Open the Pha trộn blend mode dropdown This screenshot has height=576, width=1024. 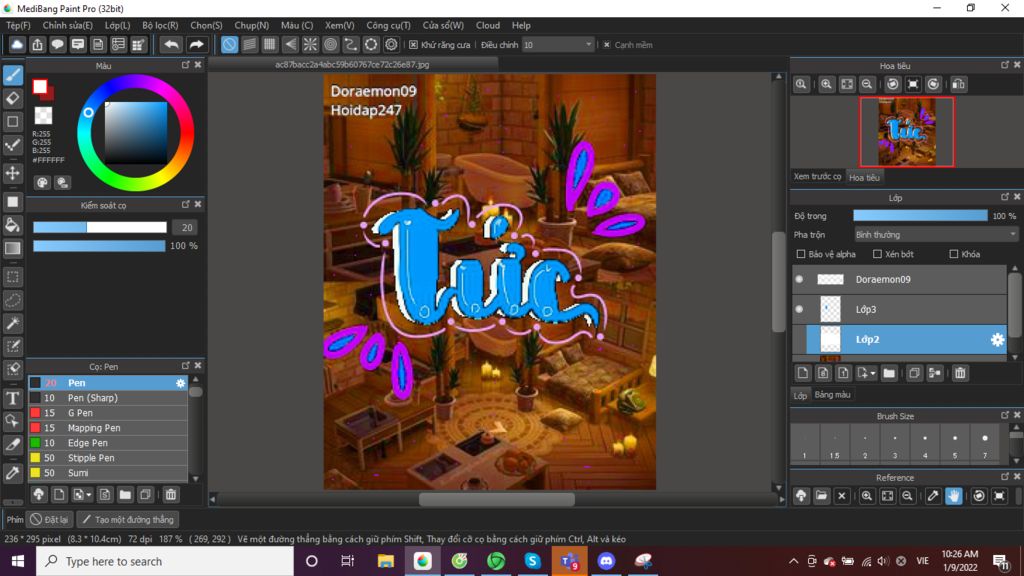coord(936,234)
